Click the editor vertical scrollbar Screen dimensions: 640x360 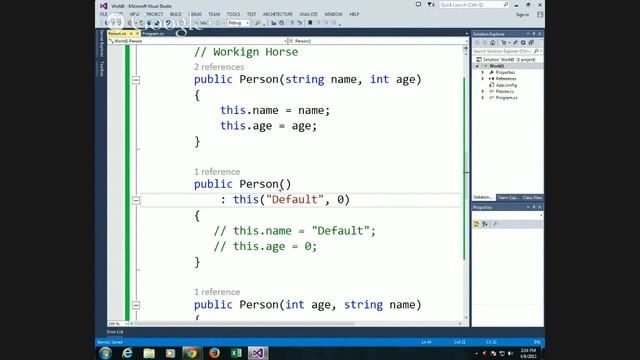(466, 183)
